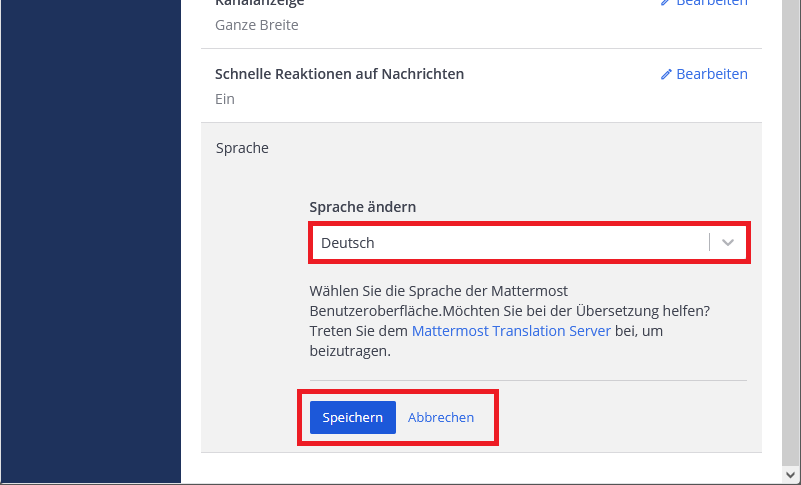The image size is (801, 485).
Task: Click the Ein status under Schnelle Reaktionen
Action: point(224,99)
